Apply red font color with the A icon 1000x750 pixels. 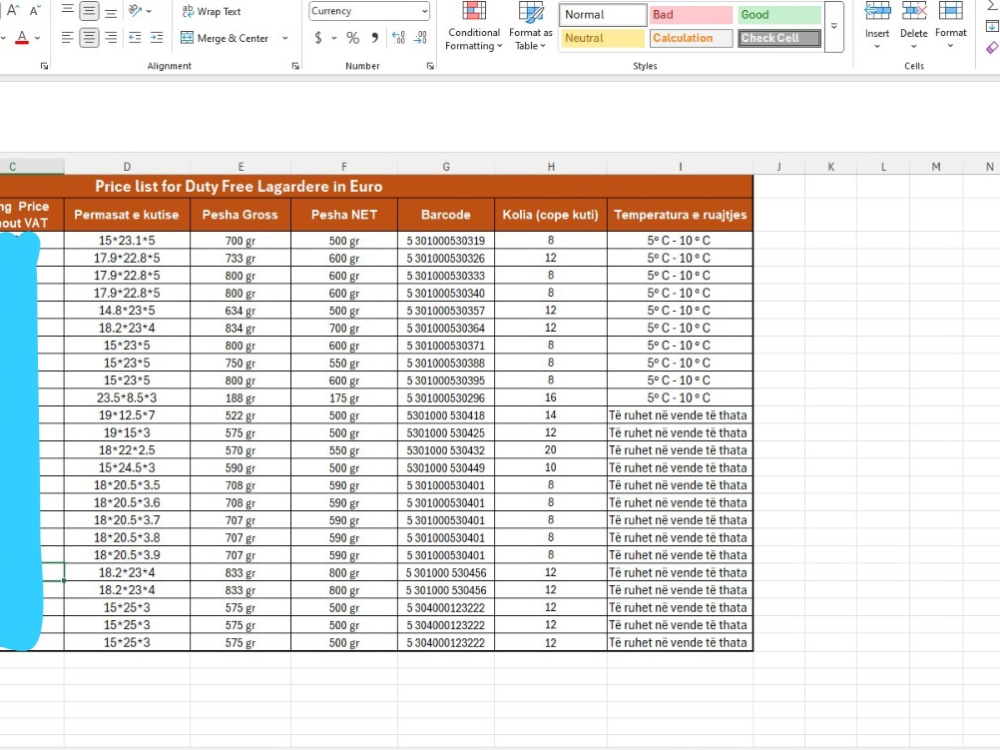tap(22, 38)
